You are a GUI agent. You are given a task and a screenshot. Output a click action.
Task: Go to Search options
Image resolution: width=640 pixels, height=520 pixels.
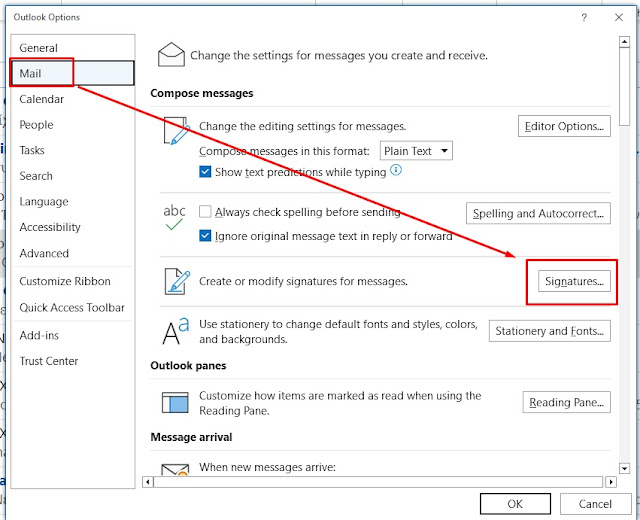pyautogui.click(x=73, y=176)
